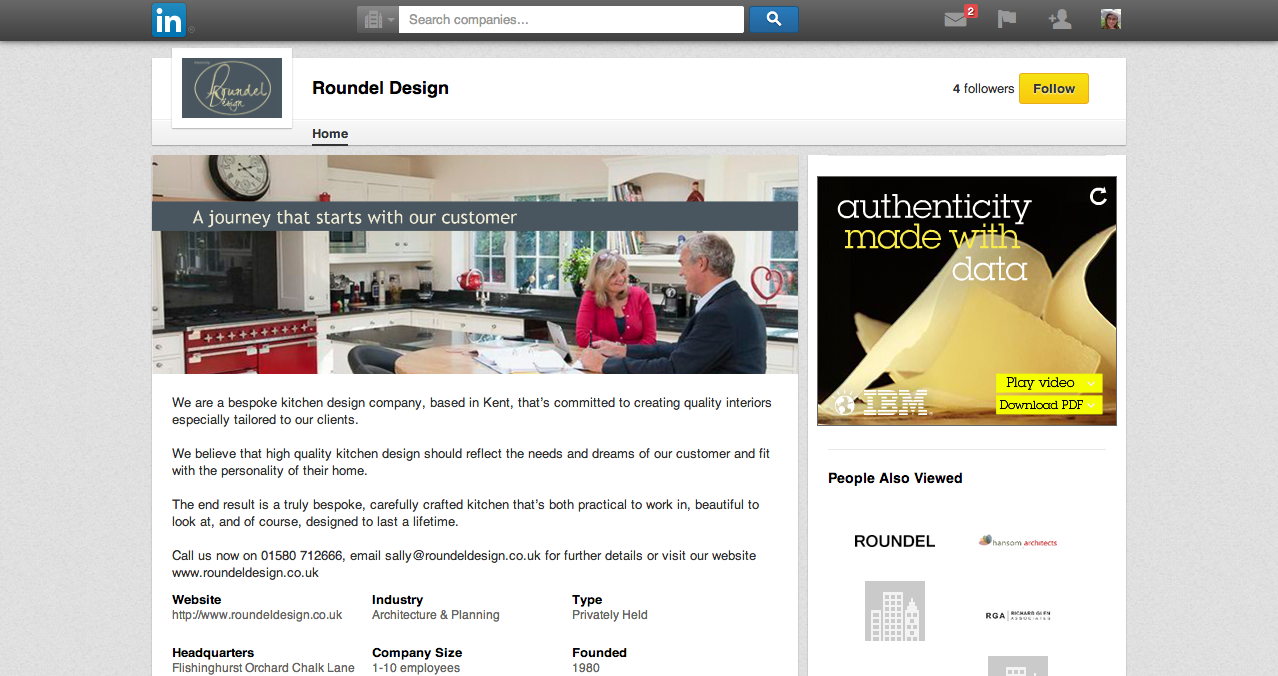Click the blue magnifier search button
The height and width of the screenshot is (676, 1278).
(773, 20)
